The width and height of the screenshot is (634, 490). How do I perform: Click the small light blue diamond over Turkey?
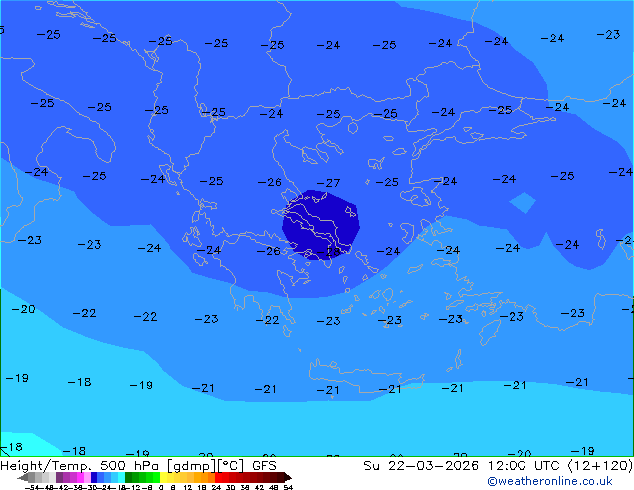click(x=522, y=202)
